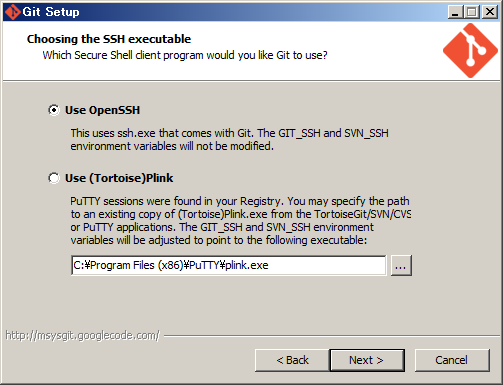The image size is (503, 385).
Task: Click the bold "Use OpenSSH" label text
Action: tap(102, 110)
